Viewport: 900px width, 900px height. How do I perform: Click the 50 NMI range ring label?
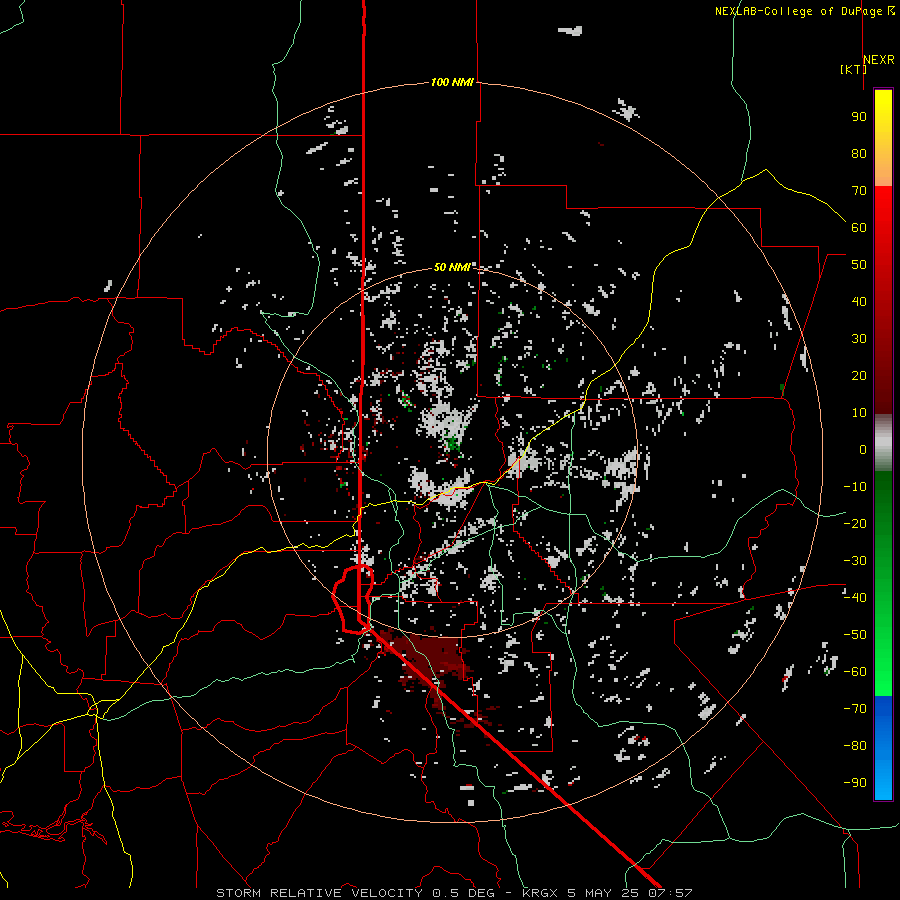[452, 267]
